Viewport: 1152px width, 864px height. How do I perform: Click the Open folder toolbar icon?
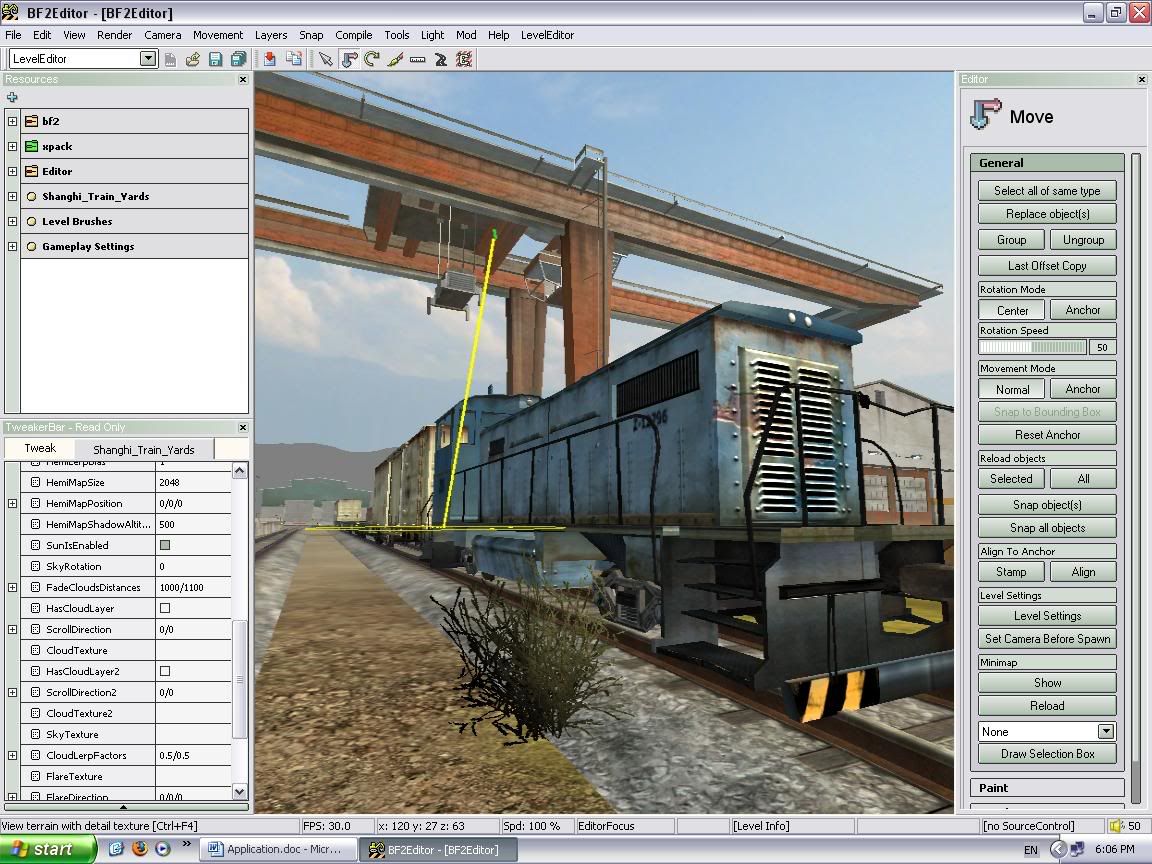pyautogui.click(x=193, y=60)
